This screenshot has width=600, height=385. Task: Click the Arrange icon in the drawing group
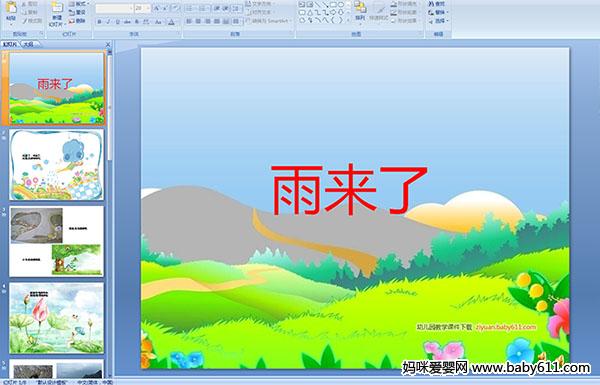coord(360,11)
